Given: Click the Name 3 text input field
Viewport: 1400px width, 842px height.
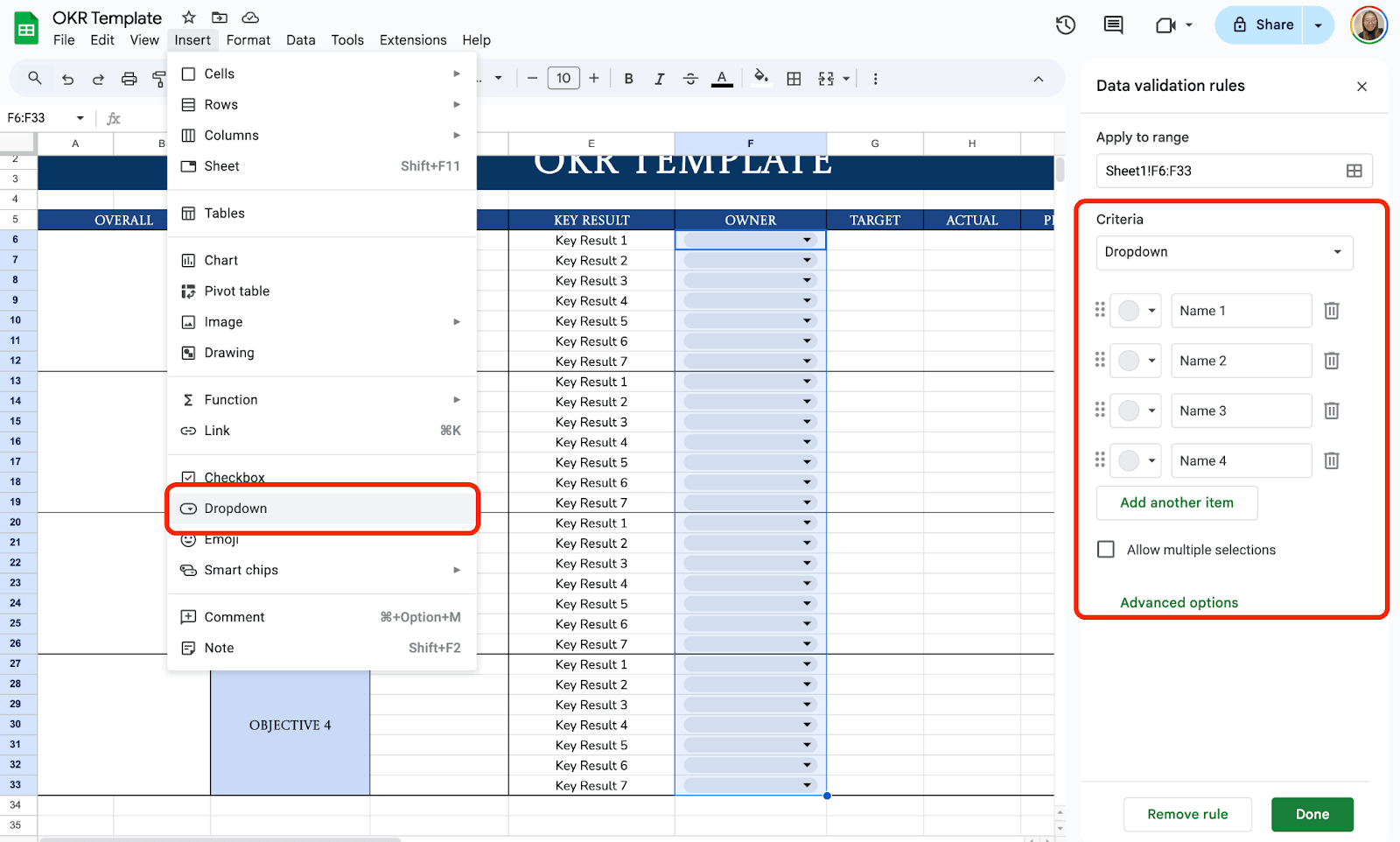Looking at the screenshot, I should [x=1240, y=410].
